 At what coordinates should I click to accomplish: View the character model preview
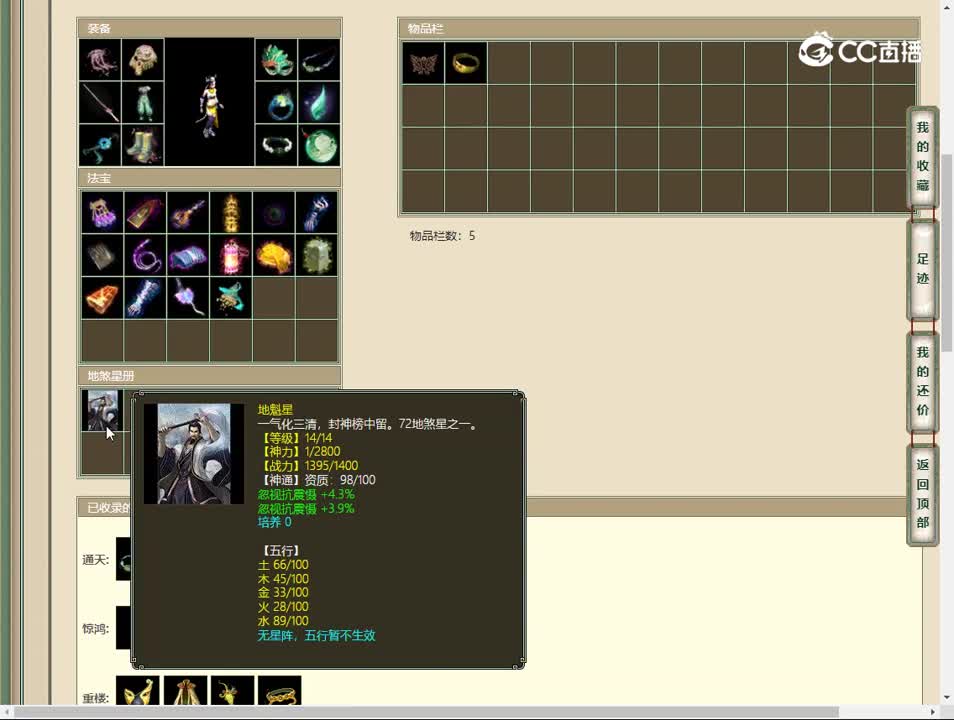(x=209, y=102)
